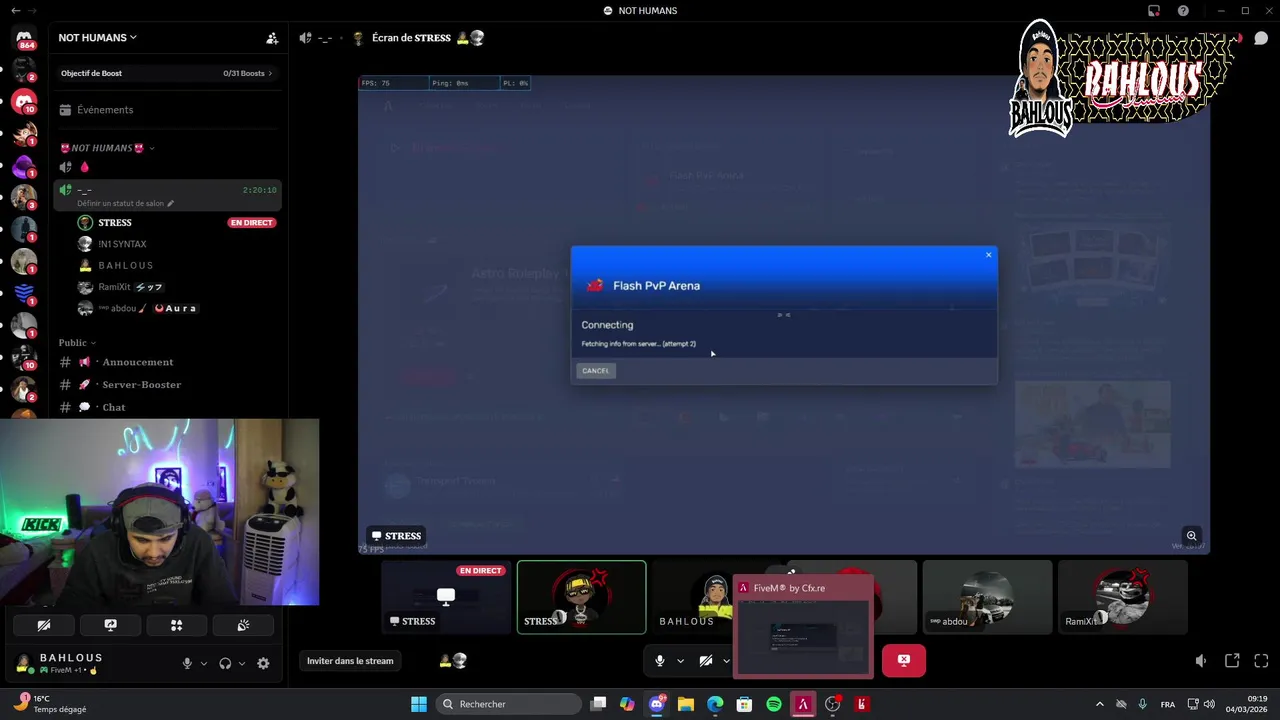Image resolution: width=1280 pixels, height=720 pixels.
Task: Open Discord from the Windows taskbar
Action: point(657,704)
